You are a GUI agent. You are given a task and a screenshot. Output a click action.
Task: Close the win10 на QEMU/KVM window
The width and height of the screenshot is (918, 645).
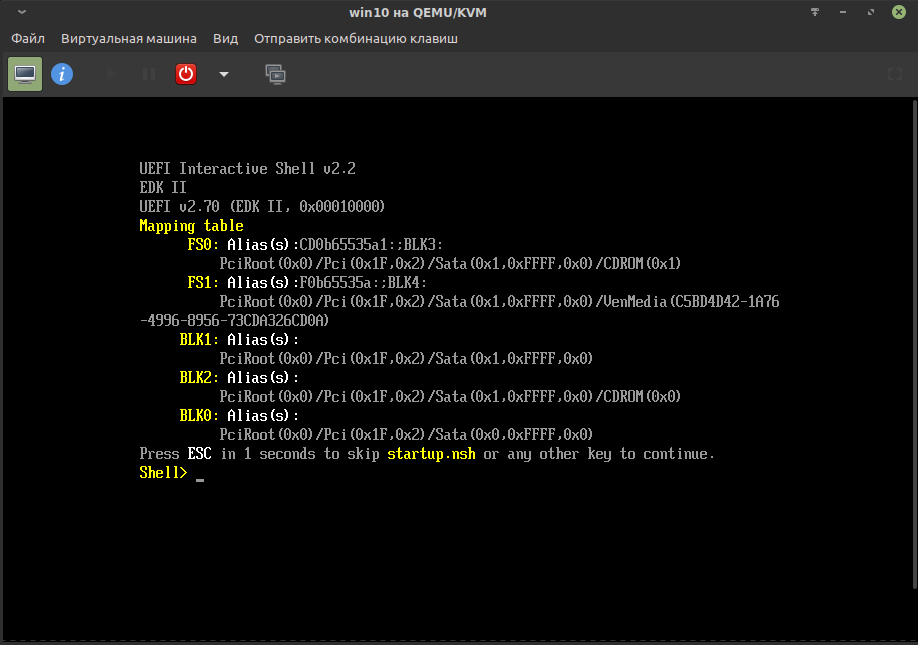point(898,12)
